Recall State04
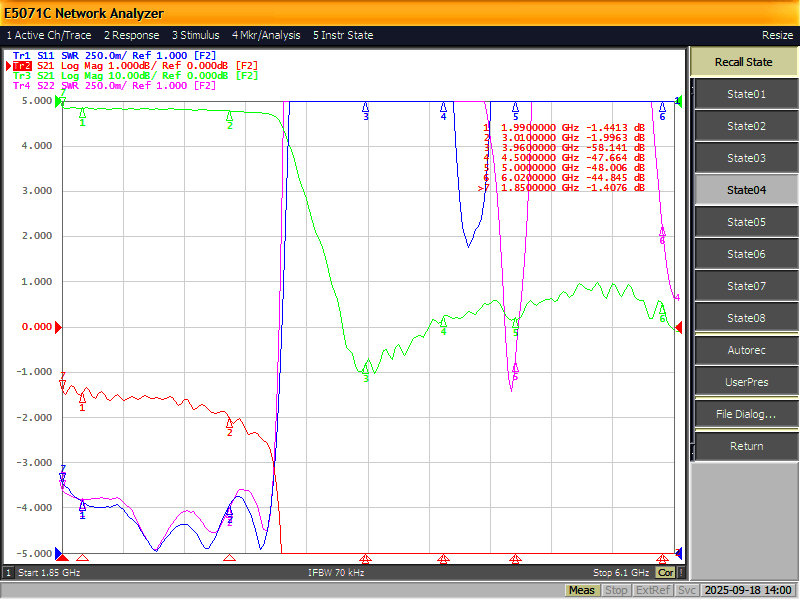Screen dimensions: 800x600 coord(746,190)
